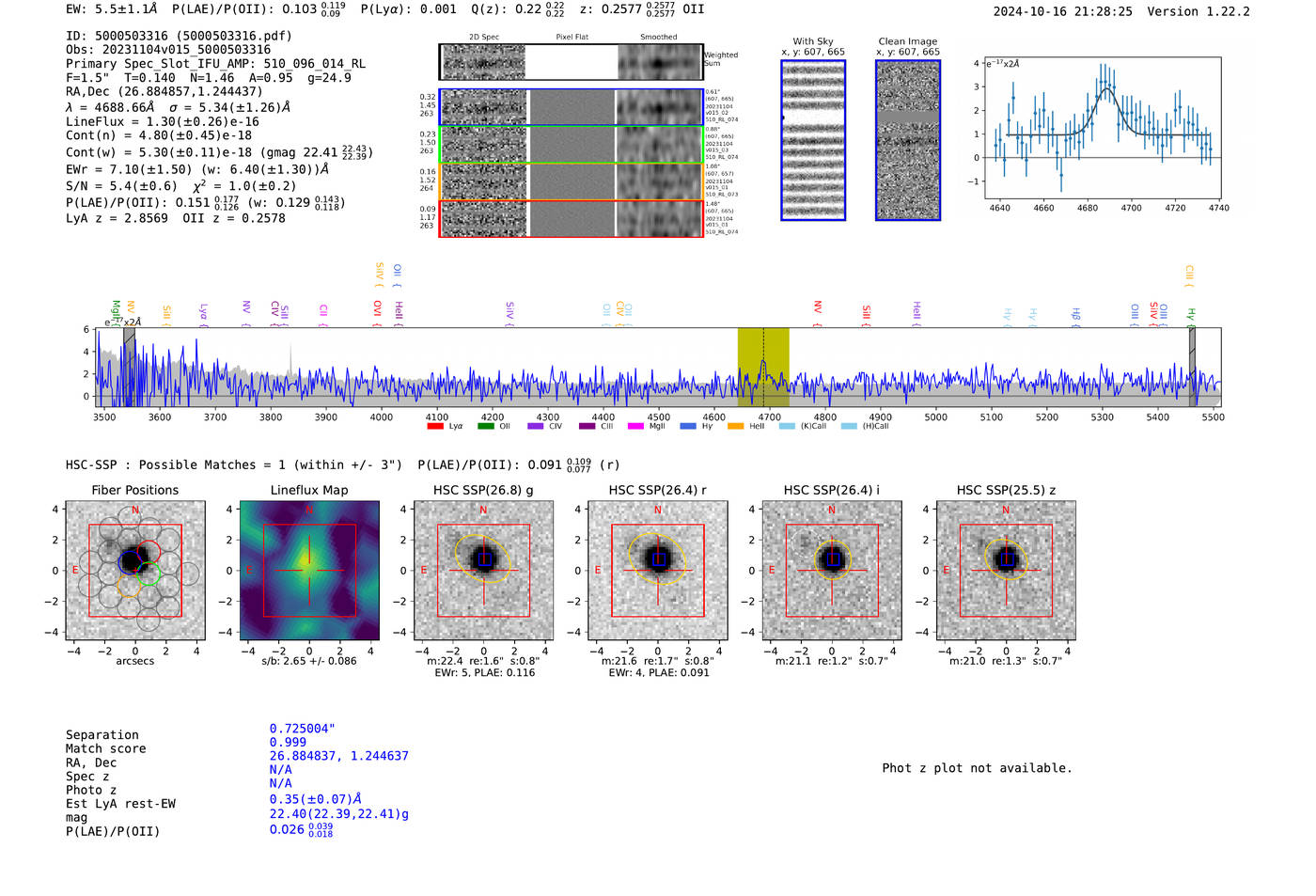Select the orange-bordered 2D fiber spectrum row
The width and height of the screenshot is (1316, 896).
tap(571, 181)
